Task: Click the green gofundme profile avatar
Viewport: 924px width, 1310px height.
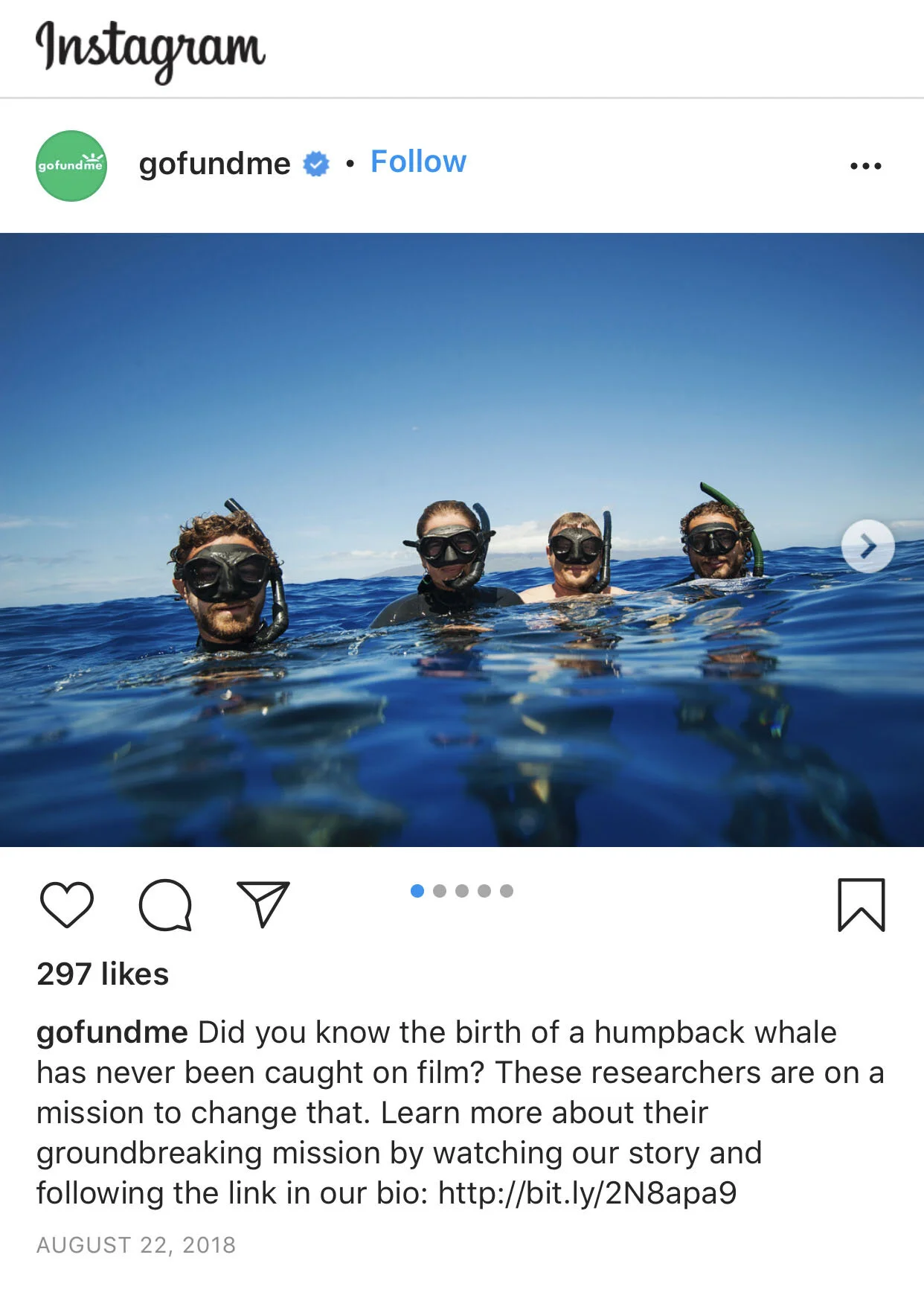Action: 71,165
